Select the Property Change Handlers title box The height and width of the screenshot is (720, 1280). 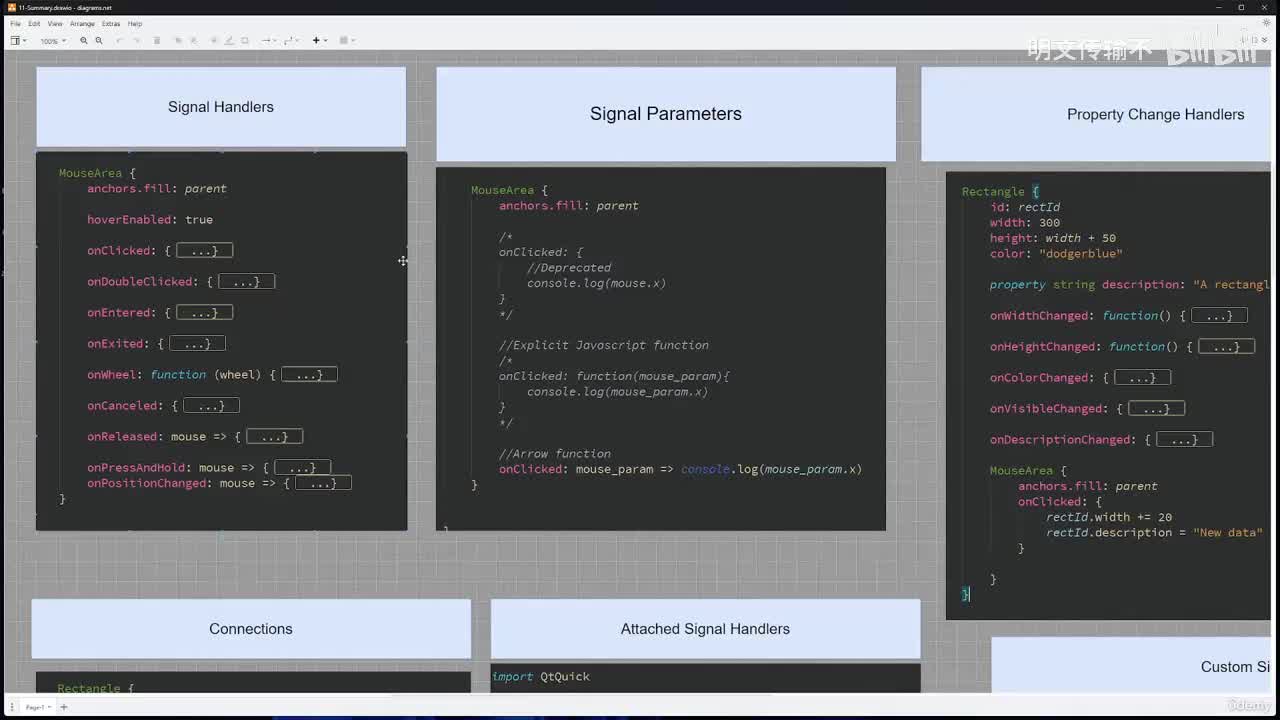[1096, 114]
